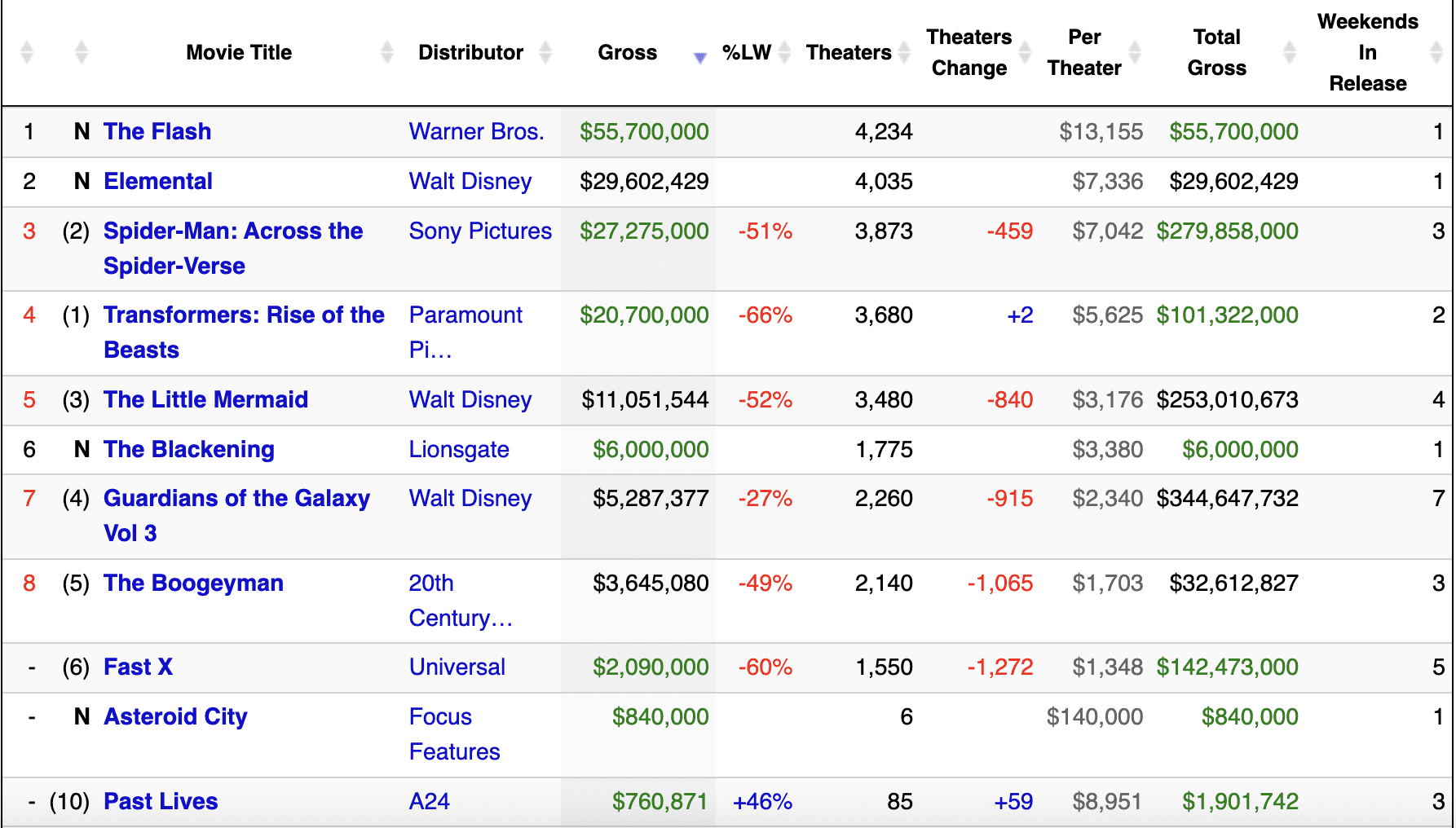Open Walt Disney link in Little Mermaid row
Image resolution: width=1456 pixels, height=828 pixels.
[x=470, y=399]
